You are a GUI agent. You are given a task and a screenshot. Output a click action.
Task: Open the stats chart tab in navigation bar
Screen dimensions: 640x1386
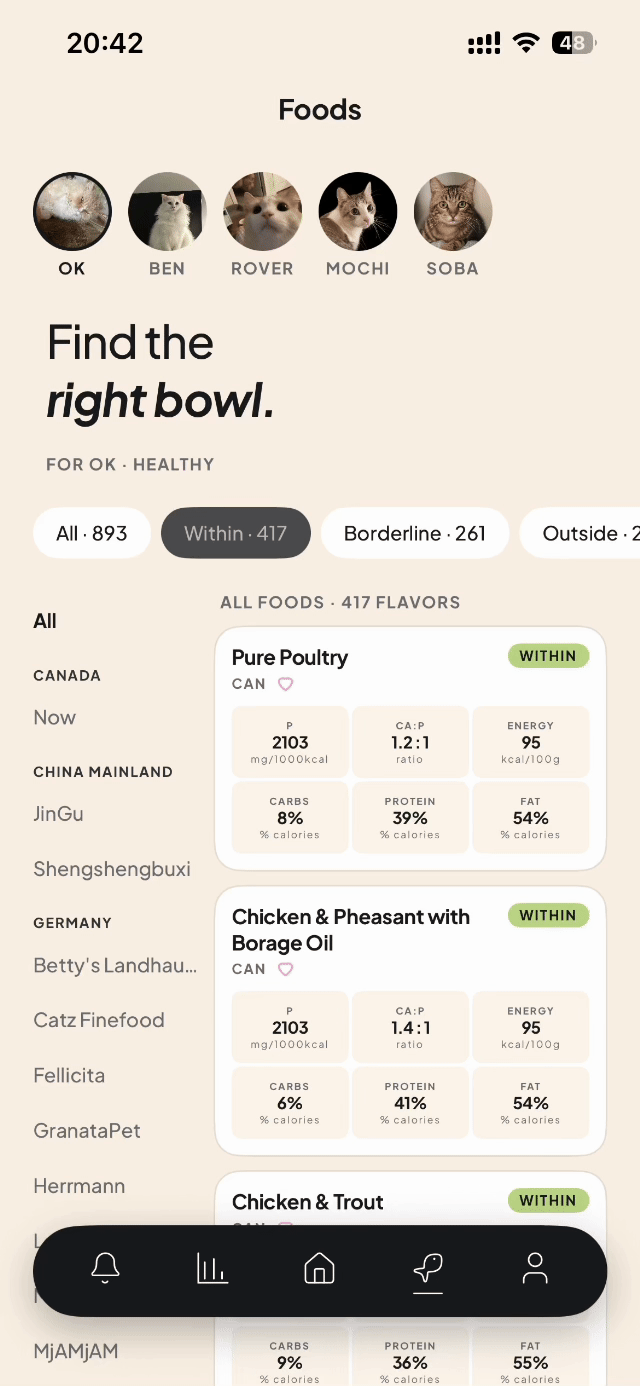tap(212, 1268)
